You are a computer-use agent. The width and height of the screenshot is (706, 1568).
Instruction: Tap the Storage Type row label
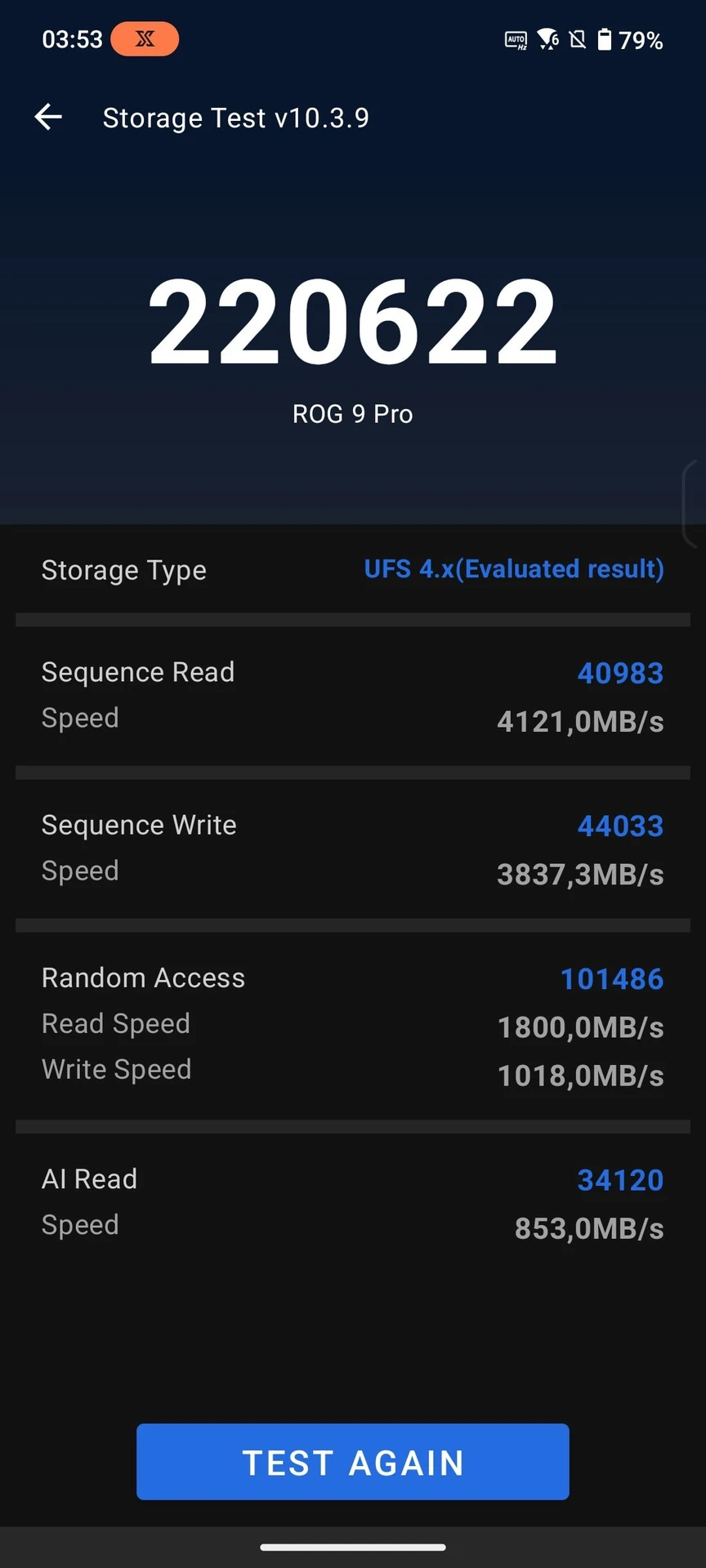[124, 570]
